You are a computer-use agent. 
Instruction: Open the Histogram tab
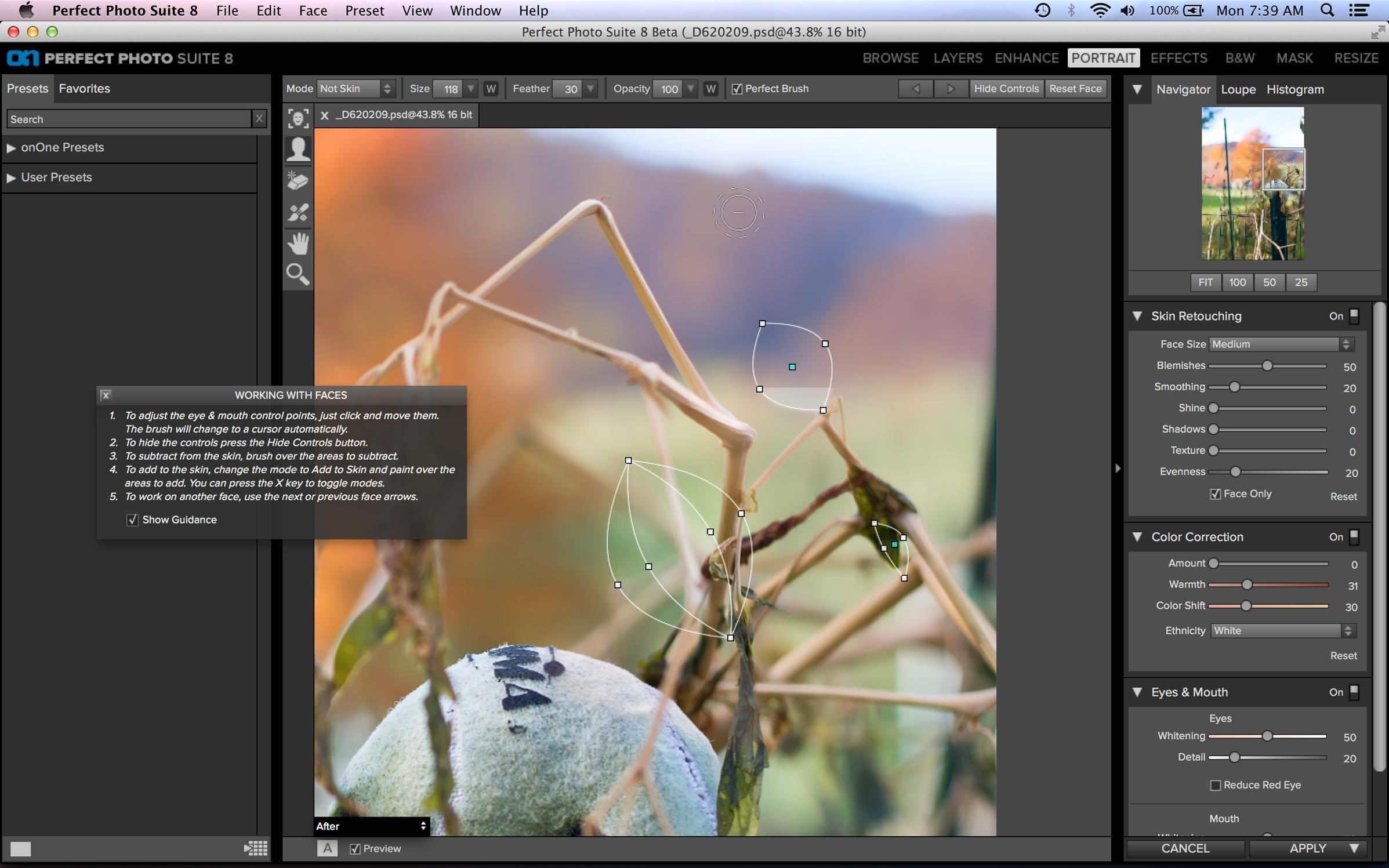(1294, 89)
